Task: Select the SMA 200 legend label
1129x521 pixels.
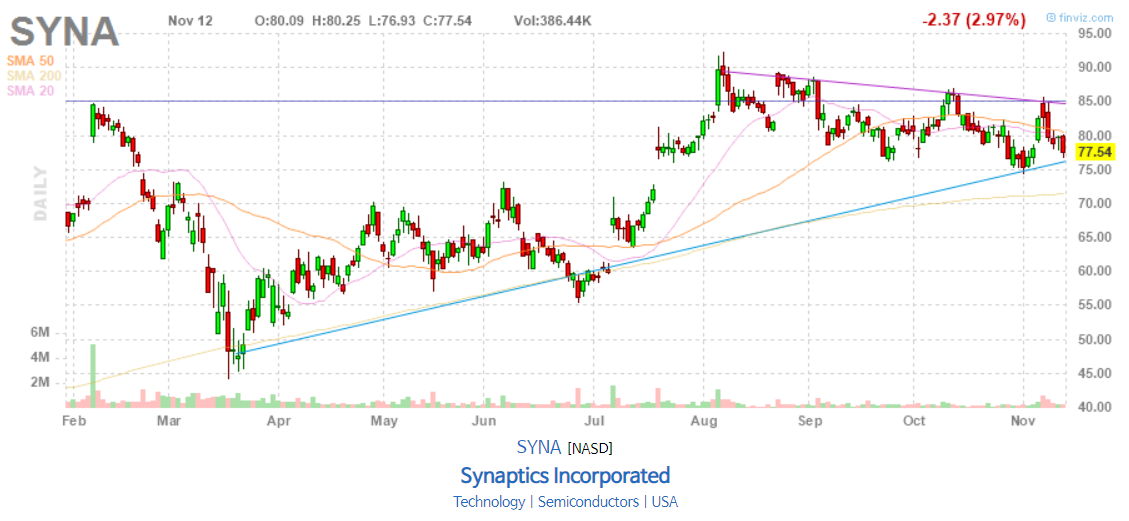Action: tap(35, 76)
